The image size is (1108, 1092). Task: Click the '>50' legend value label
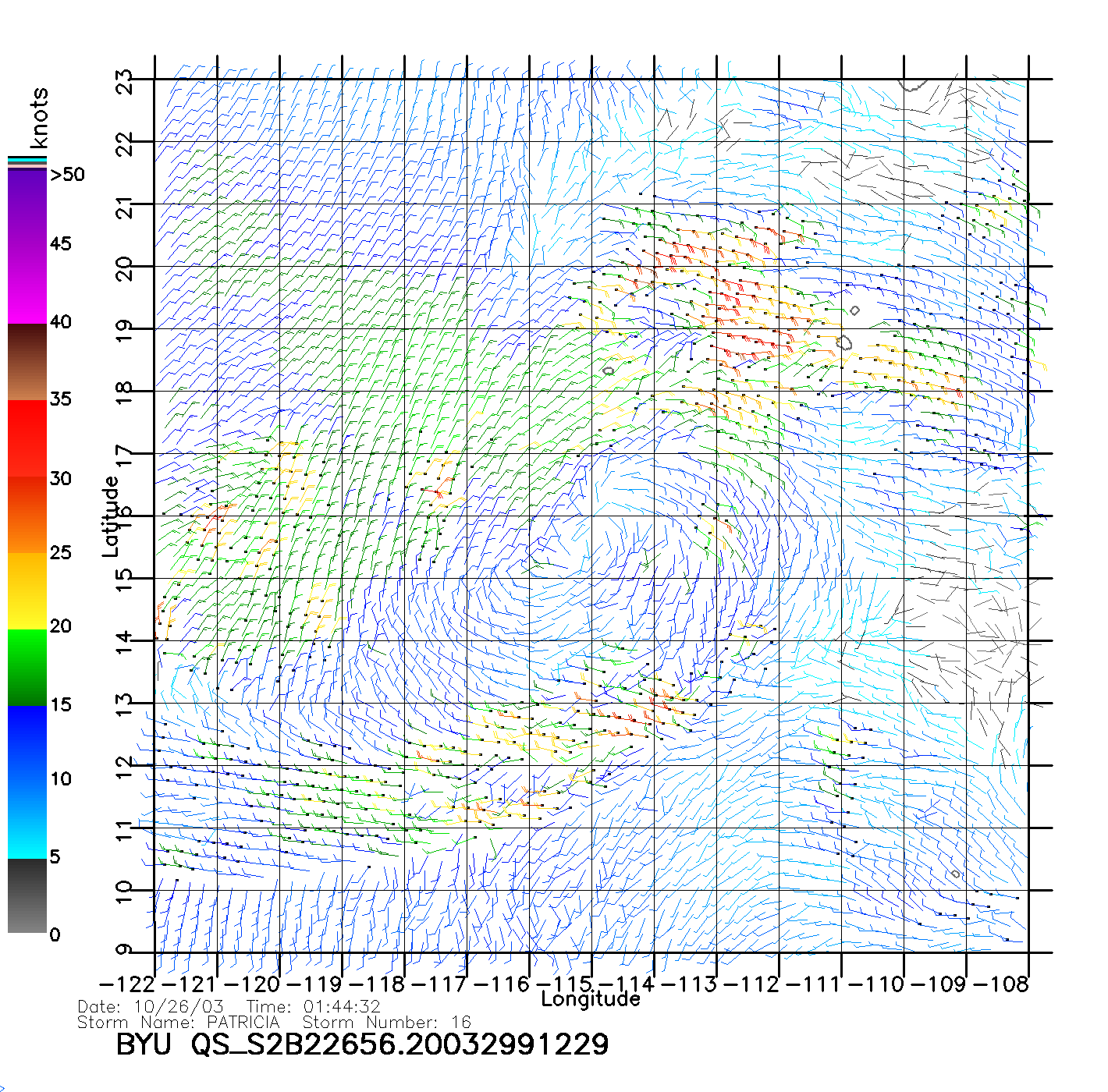67,175
